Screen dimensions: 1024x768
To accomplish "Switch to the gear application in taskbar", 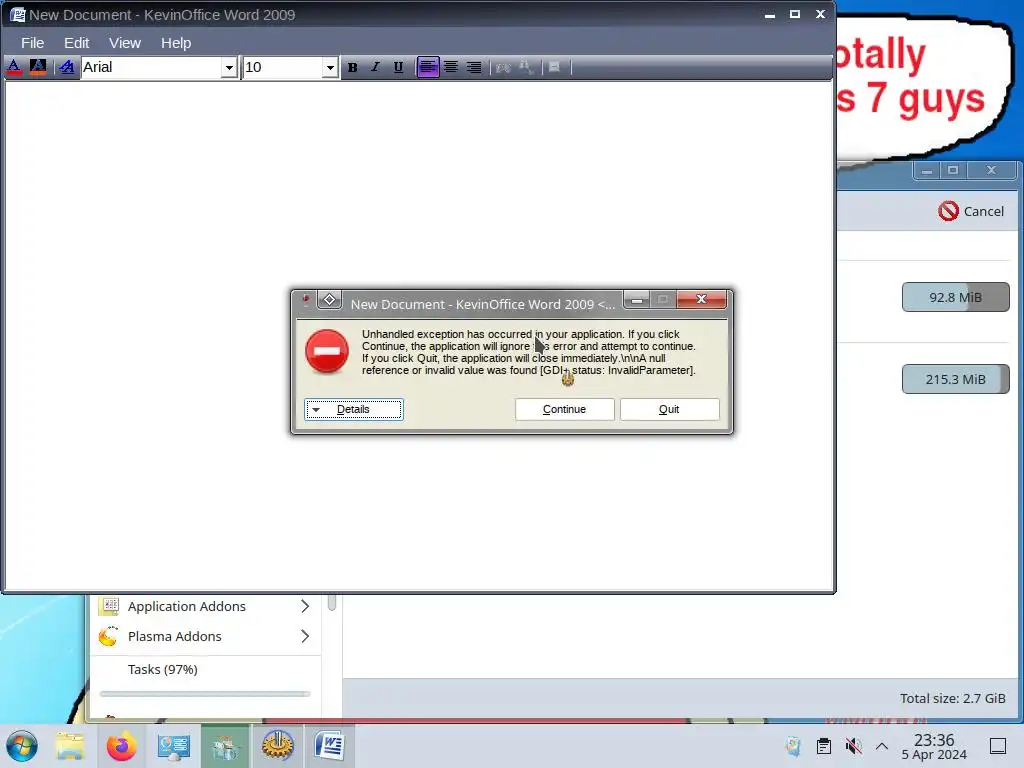I will tap(278, 746).
